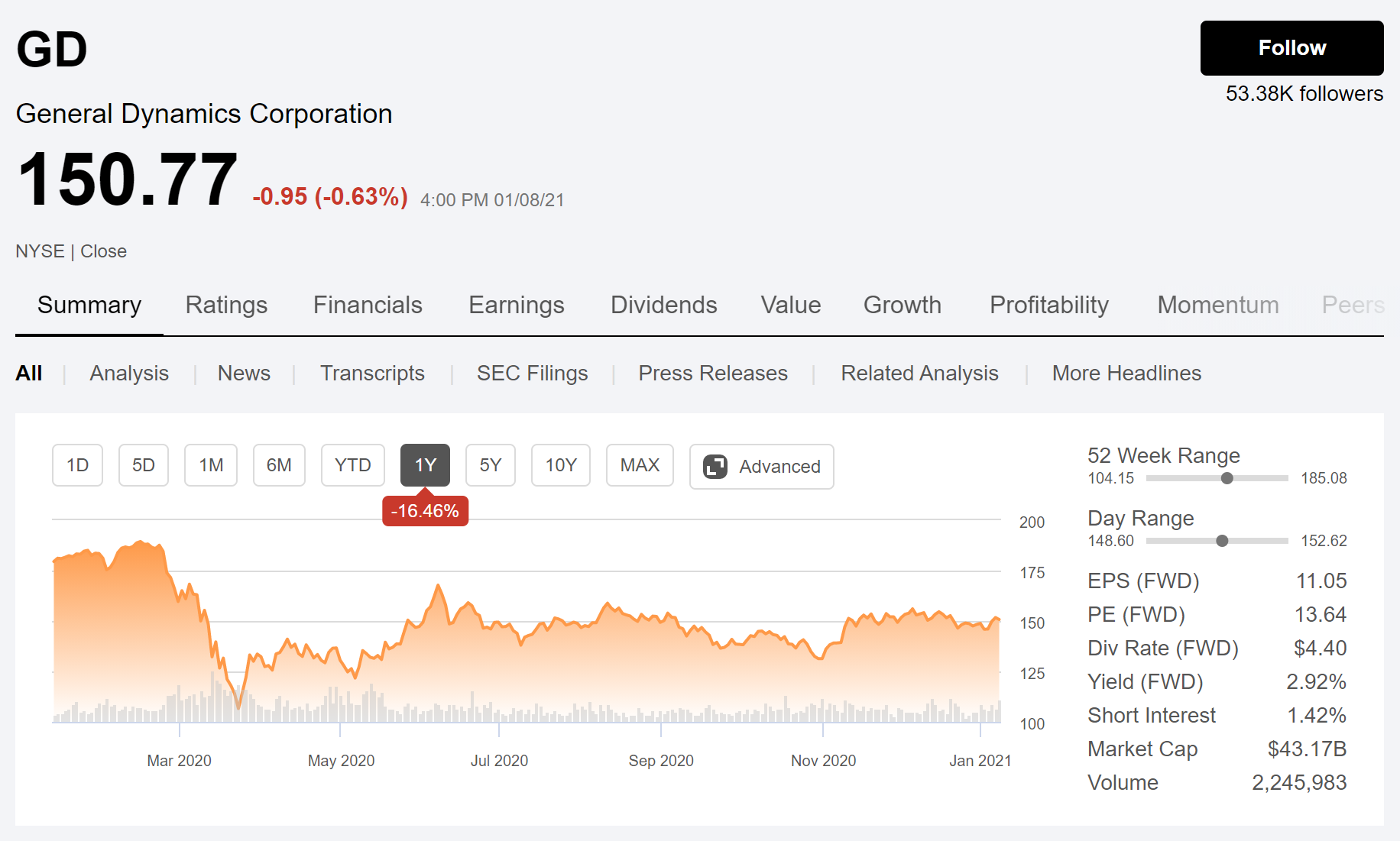Click the Jul 2020 axis label
This screenshot has width=1400, height=841.
(499, 761)
